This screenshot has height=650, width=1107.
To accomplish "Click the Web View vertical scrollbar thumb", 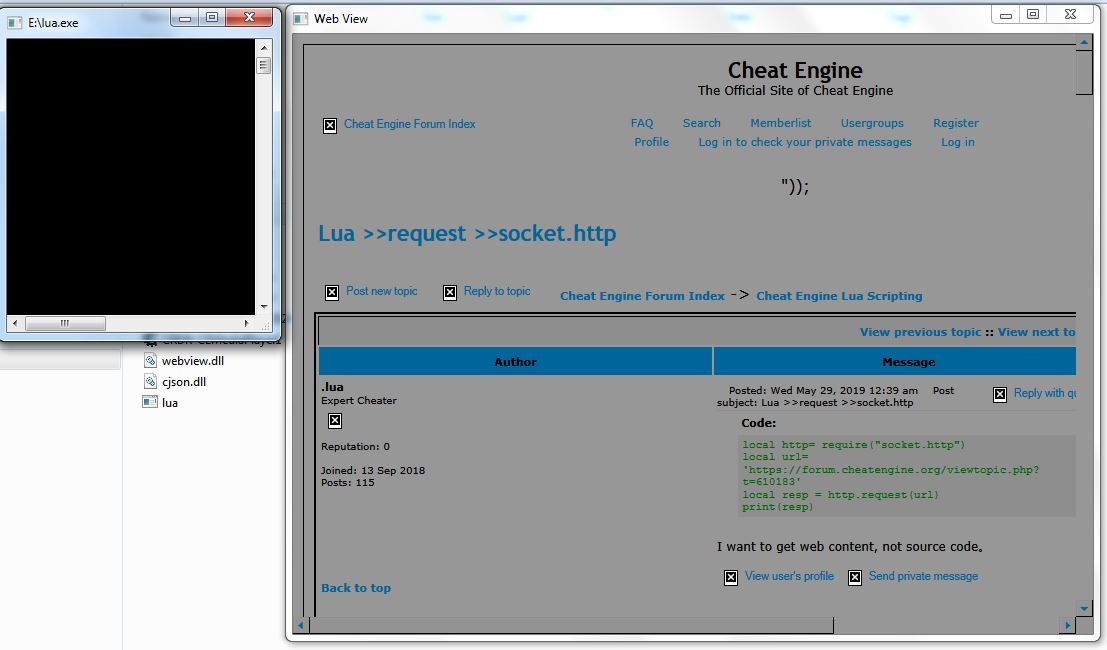I will point(1084,72).
